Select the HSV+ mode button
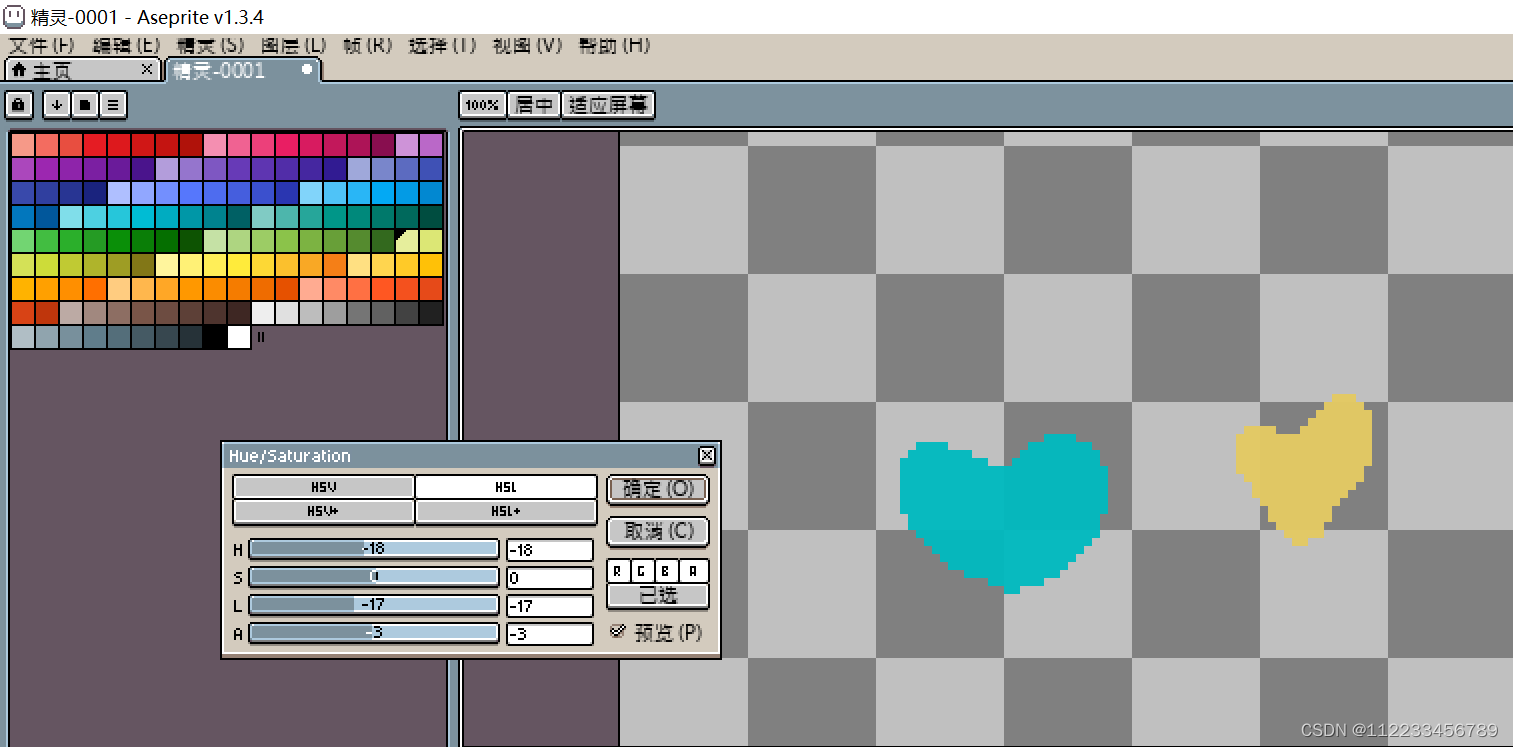This screenshot has width=1513, height=747. tap(323, 511)
